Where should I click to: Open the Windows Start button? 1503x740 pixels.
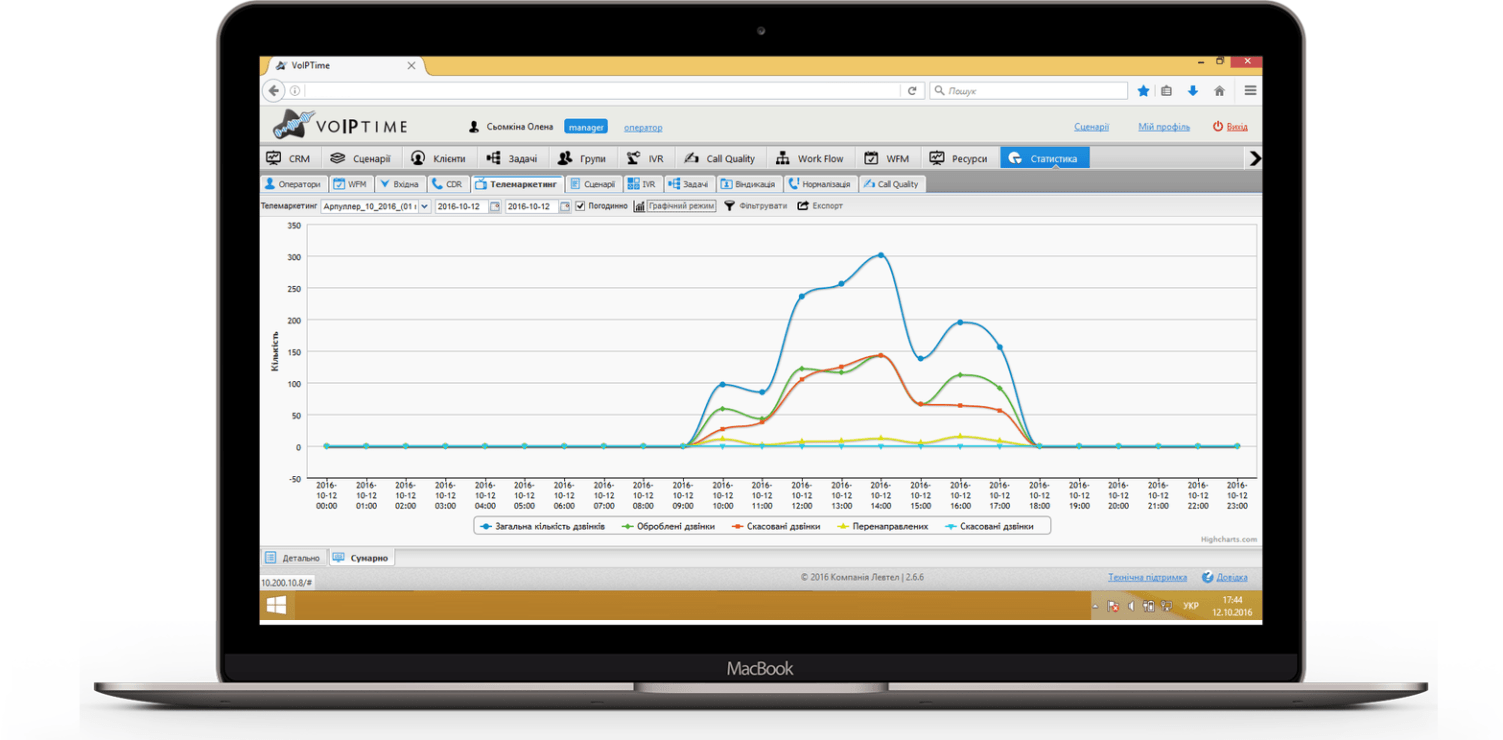pyautogui.click(x=277, y=605)
